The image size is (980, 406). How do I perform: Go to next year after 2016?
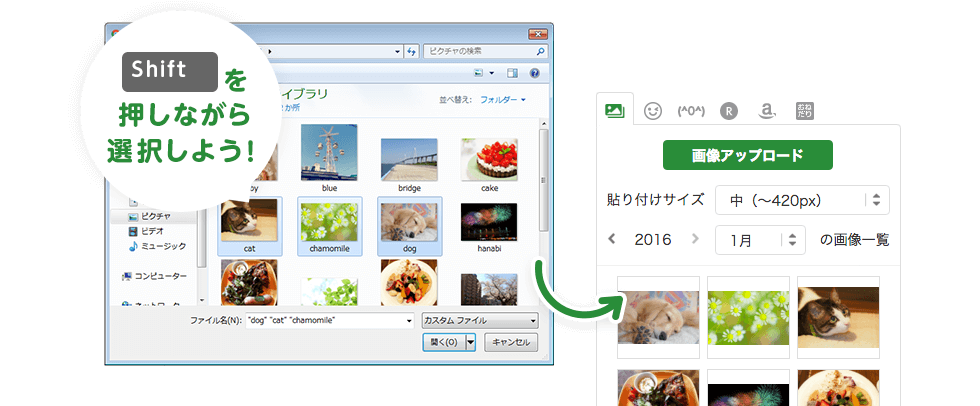695,239
